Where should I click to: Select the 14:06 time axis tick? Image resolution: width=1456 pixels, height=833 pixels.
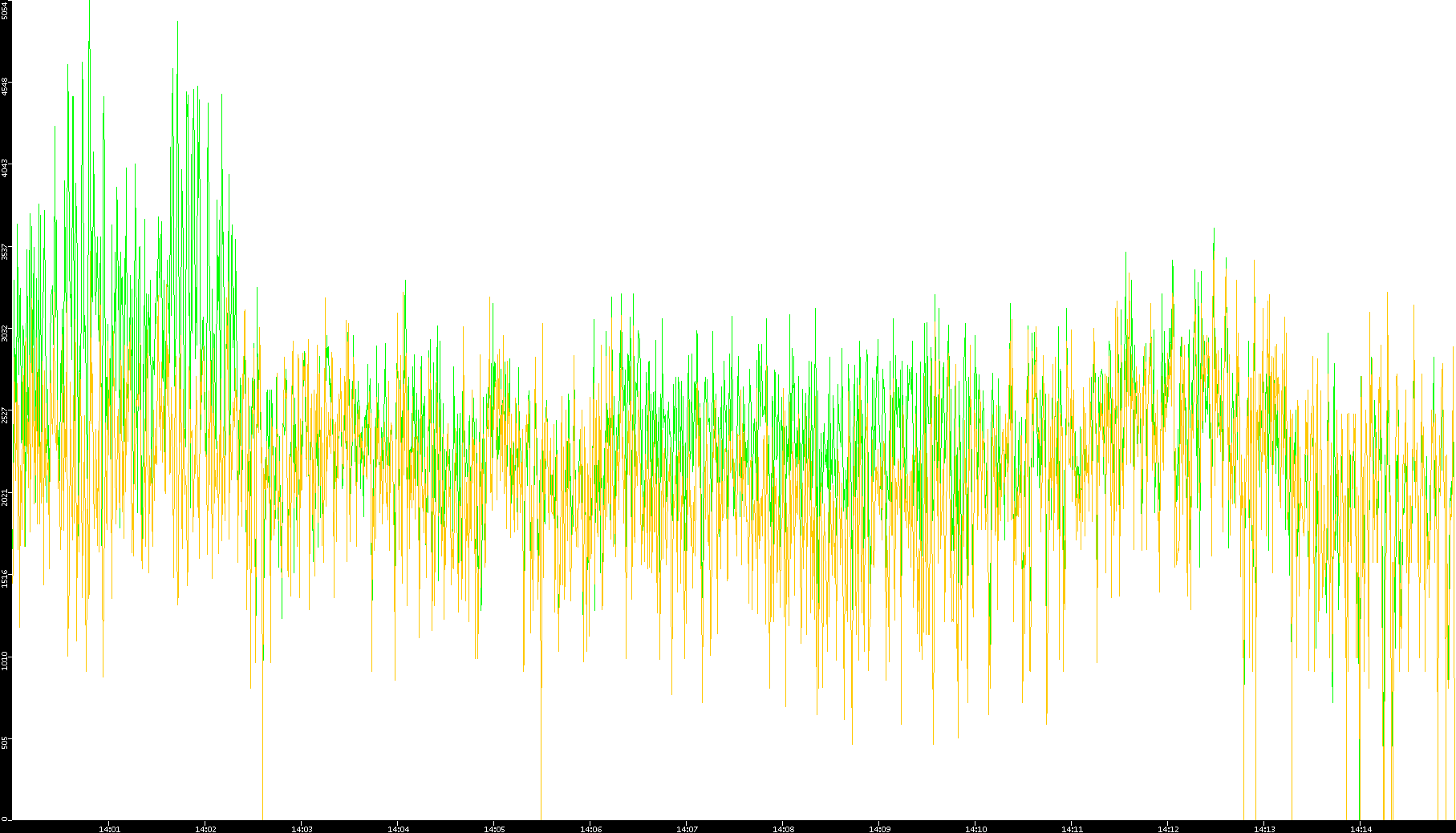(x=590, y=828)
